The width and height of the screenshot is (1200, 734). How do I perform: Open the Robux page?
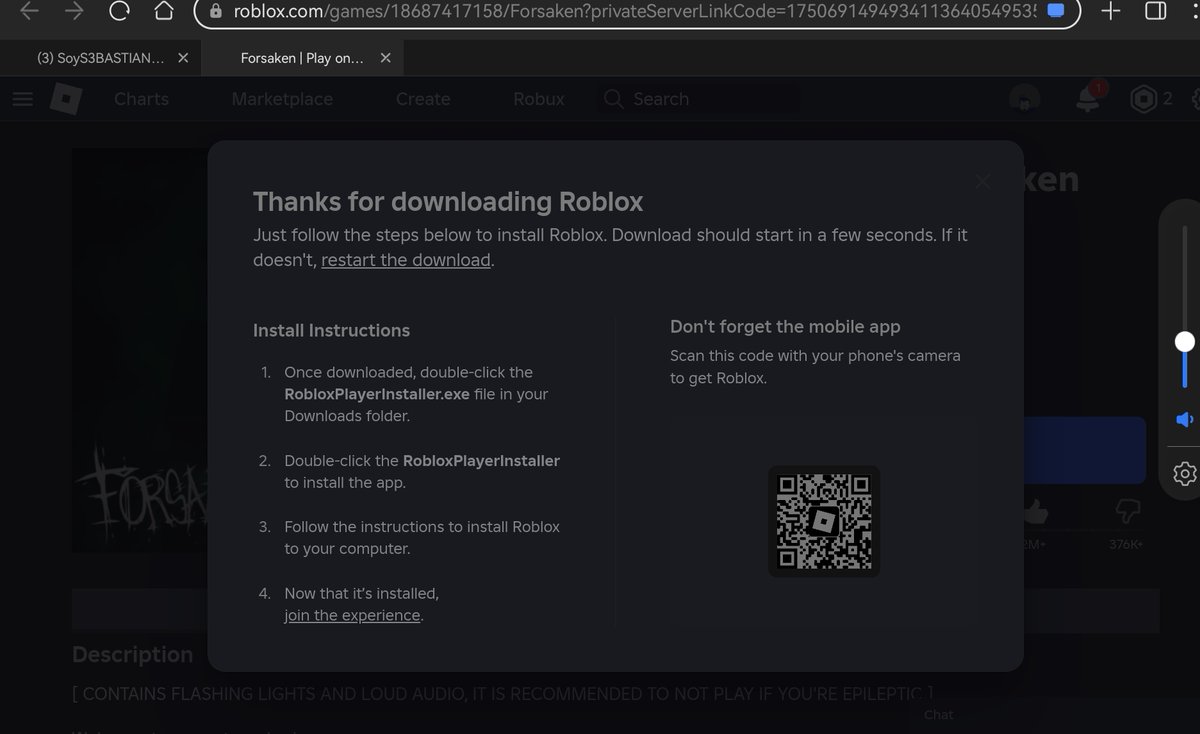[x=539, y=99]
